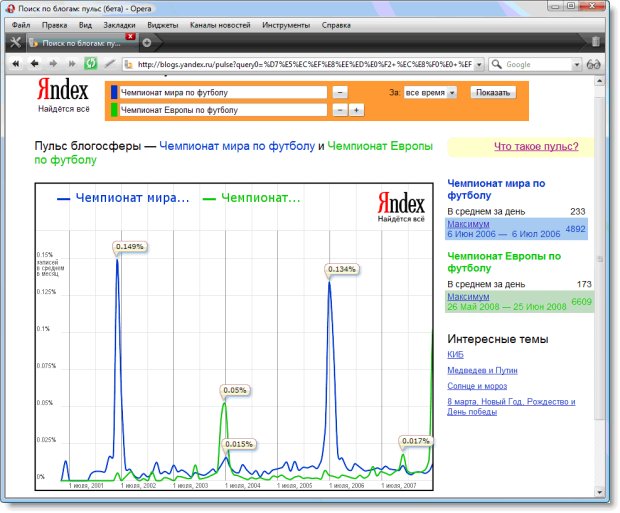This screenshot has height=513, width=620.
Task: Open Максимум link for 26 Май 2008
Action: point(468,297)
